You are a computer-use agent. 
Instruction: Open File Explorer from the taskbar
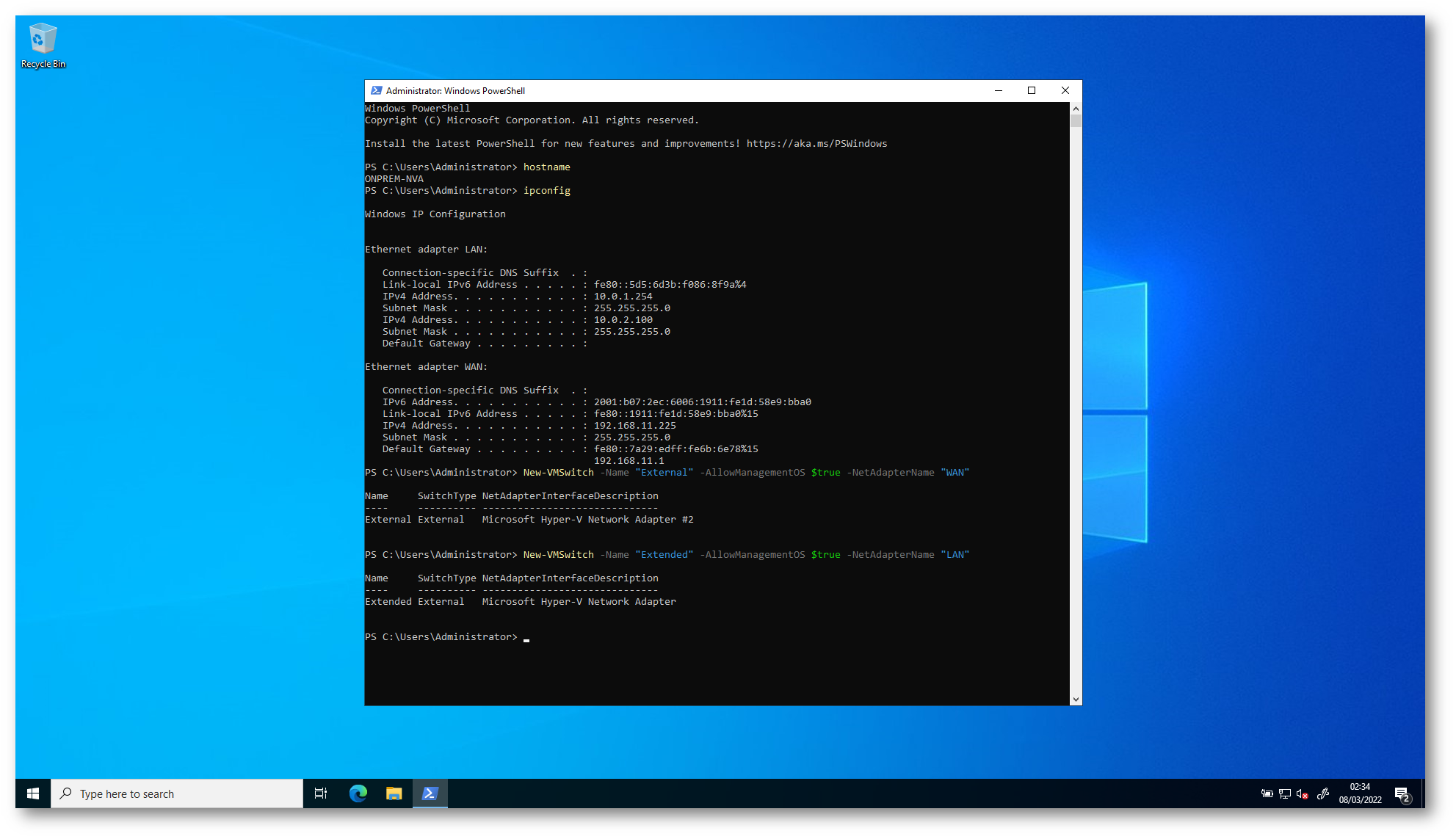point(394,793)
